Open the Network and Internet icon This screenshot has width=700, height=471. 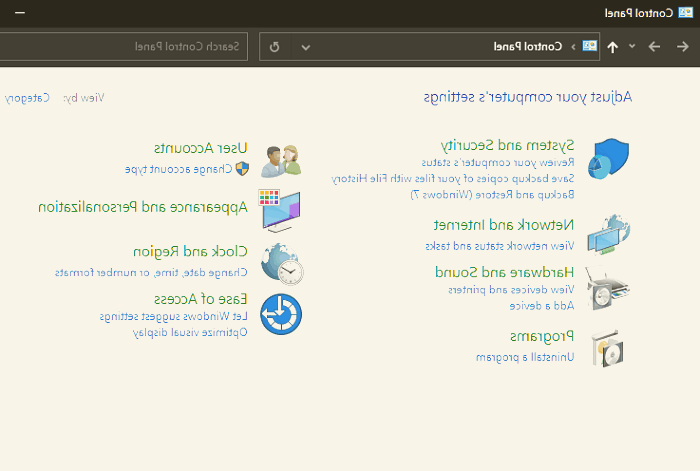(608, 236)
